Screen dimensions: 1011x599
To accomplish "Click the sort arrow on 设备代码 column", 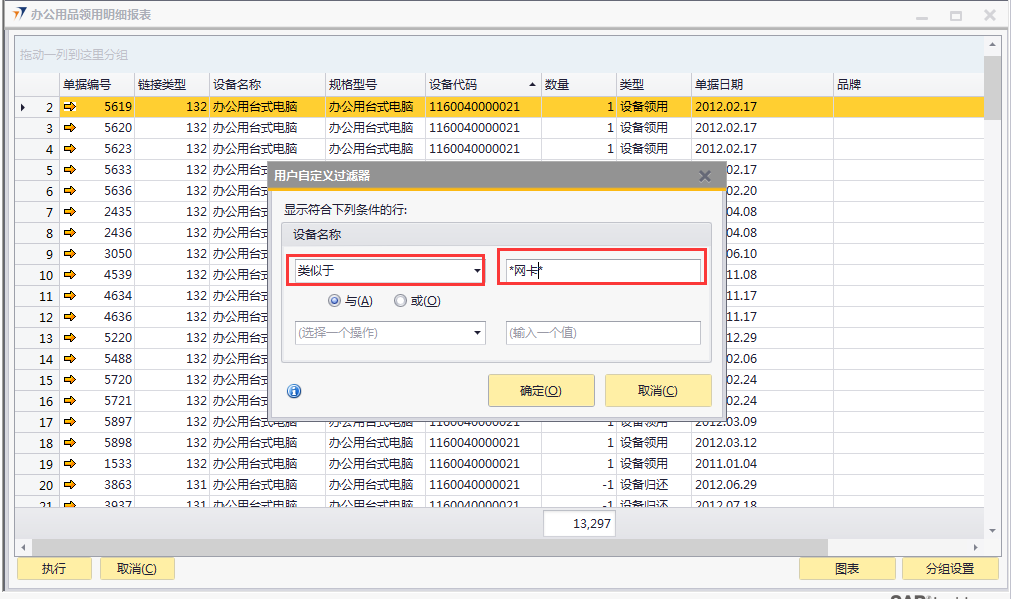I will coord(534,85).
